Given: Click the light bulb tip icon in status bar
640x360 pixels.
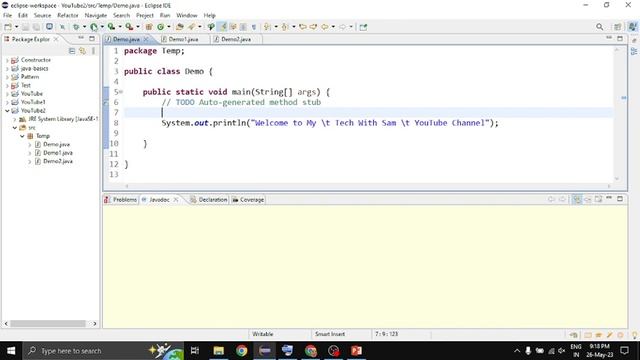Looking at the screenshot, I should click(x=635, y=335).
